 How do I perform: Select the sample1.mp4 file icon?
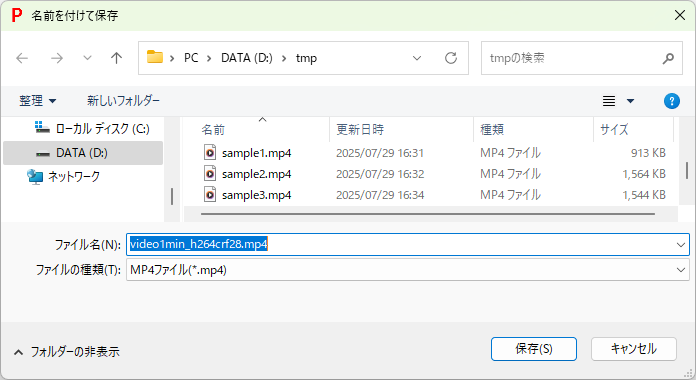210,153
